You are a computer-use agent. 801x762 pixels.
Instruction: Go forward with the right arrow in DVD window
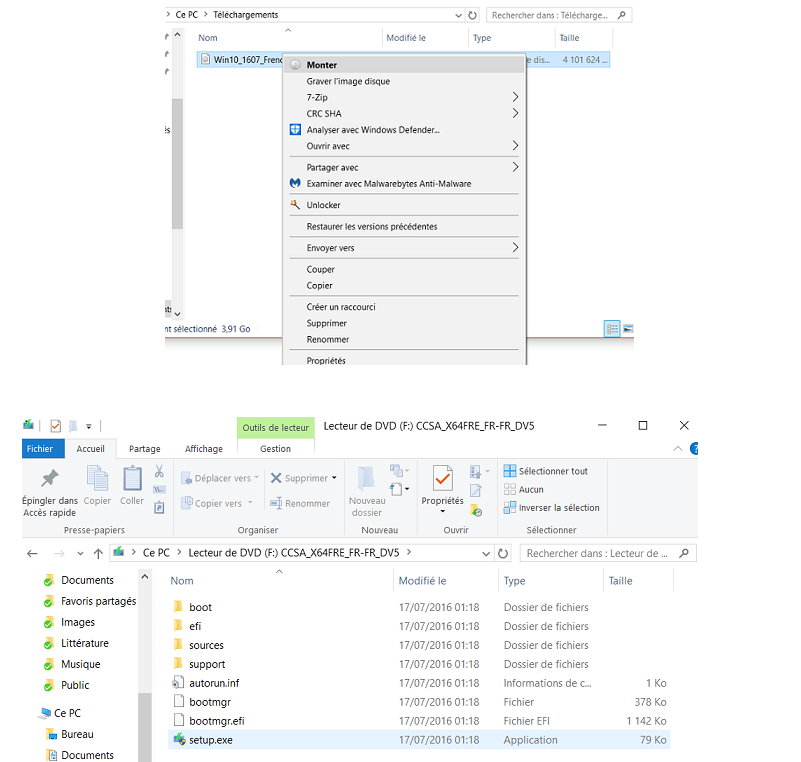[x=59, y=553]
